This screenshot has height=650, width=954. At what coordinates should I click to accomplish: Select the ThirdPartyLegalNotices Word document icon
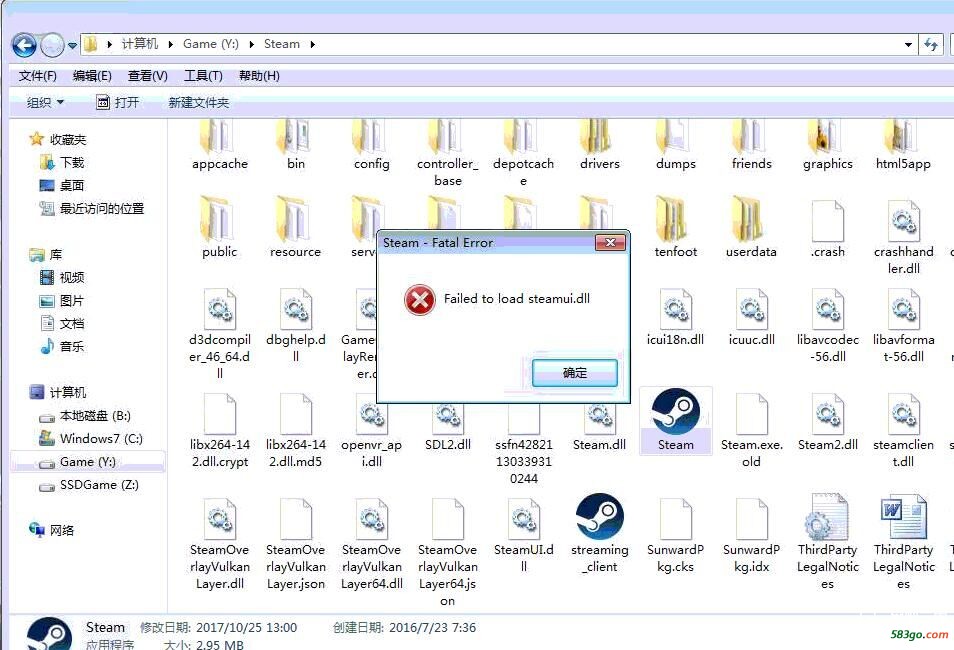point(903,522)
